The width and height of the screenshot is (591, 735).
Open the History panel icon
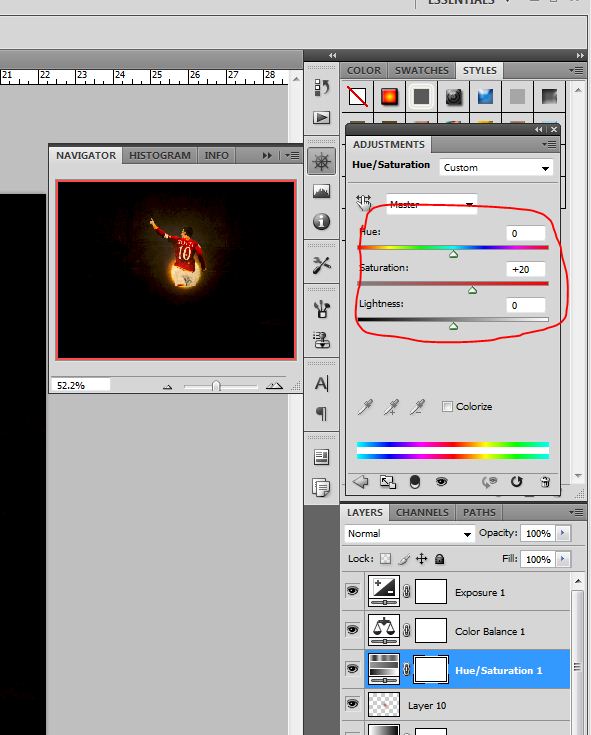pyautogui.click(x=322, y=87)
